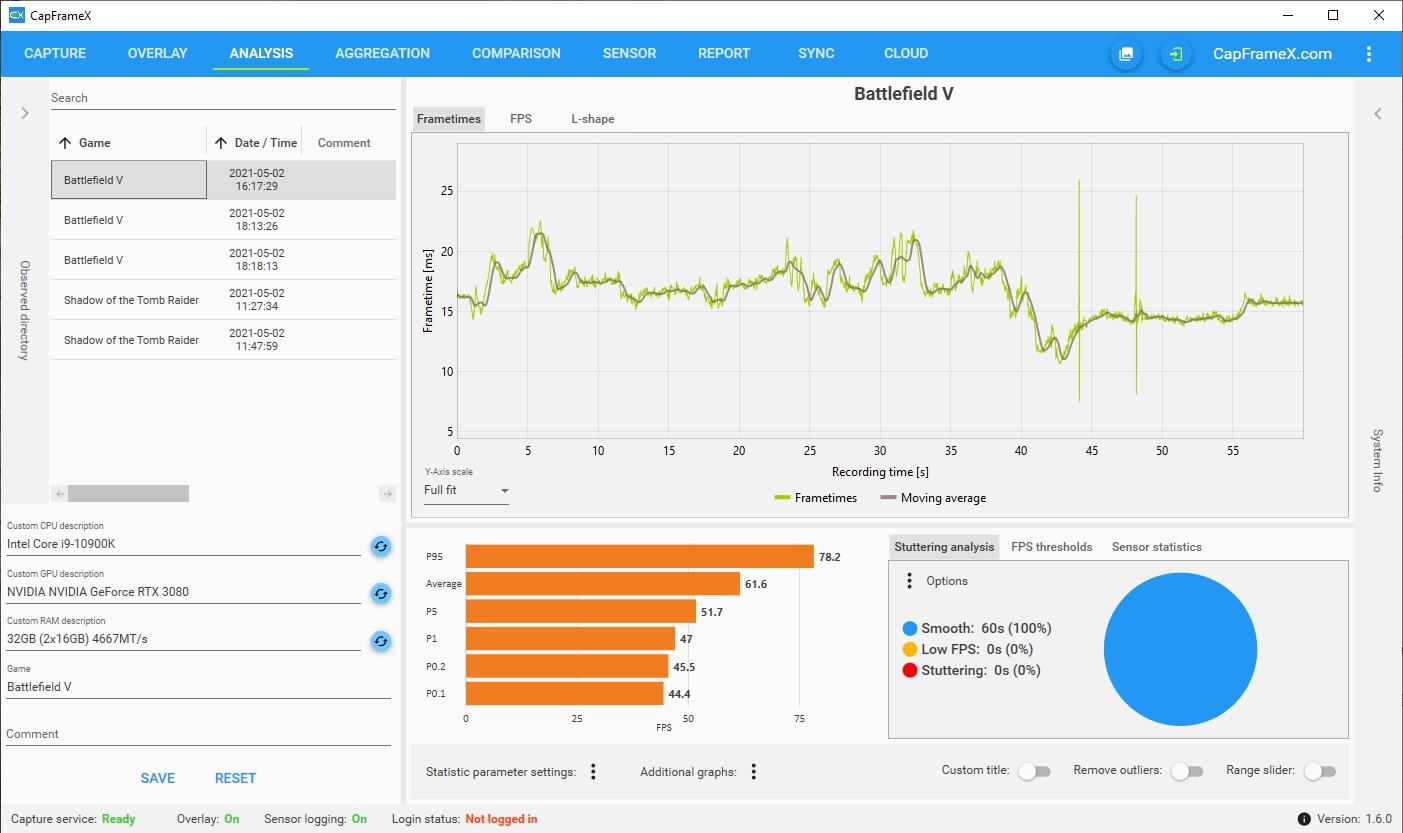
Task: Open the CLOUD tab
Action: (x=906, y=54)
